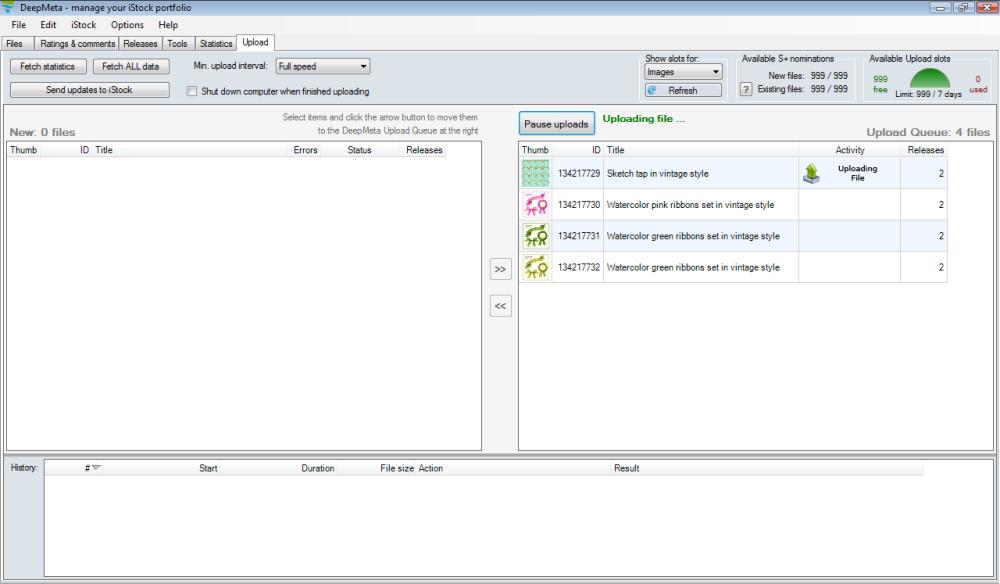Minimize the DeepMeta window

[940, 8]
